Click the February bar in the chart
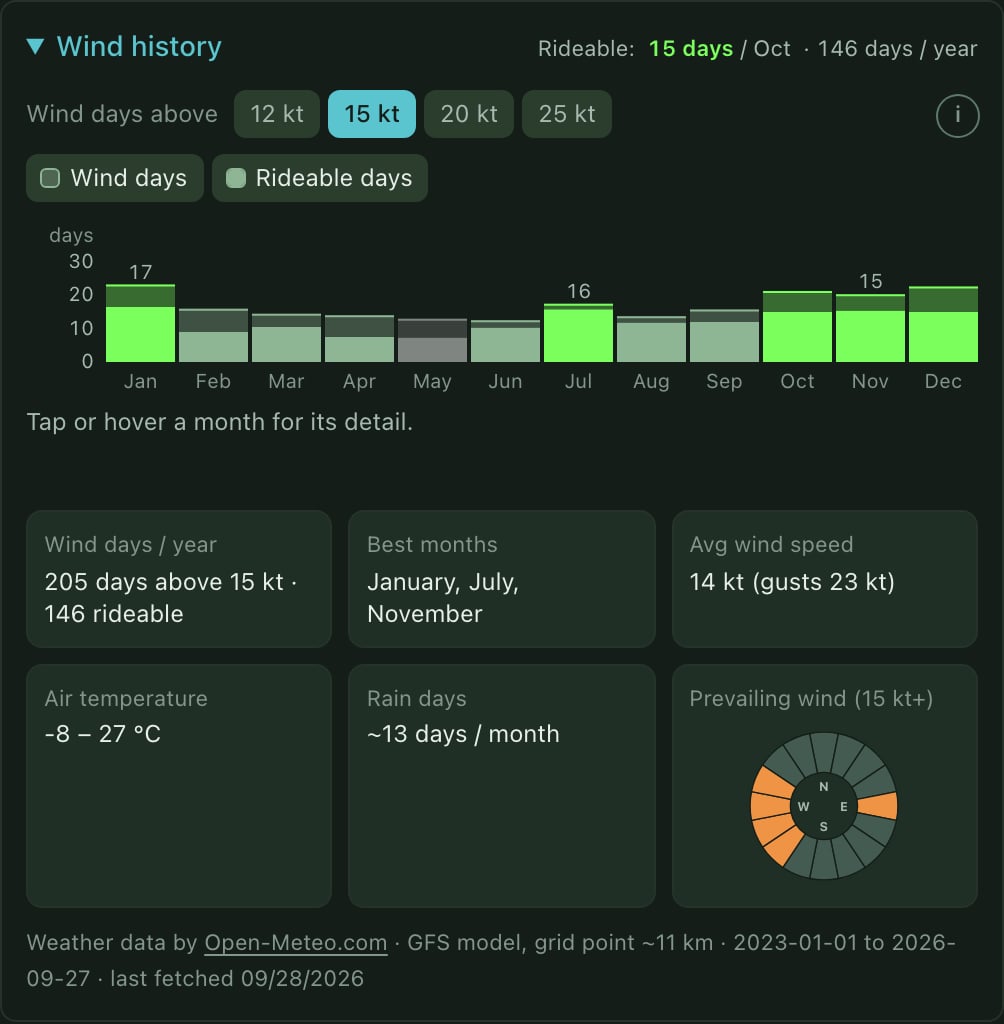Image resolution: width=1004 pixels, height=1024 pixels. pyautogui.click(x=214, y=335)
